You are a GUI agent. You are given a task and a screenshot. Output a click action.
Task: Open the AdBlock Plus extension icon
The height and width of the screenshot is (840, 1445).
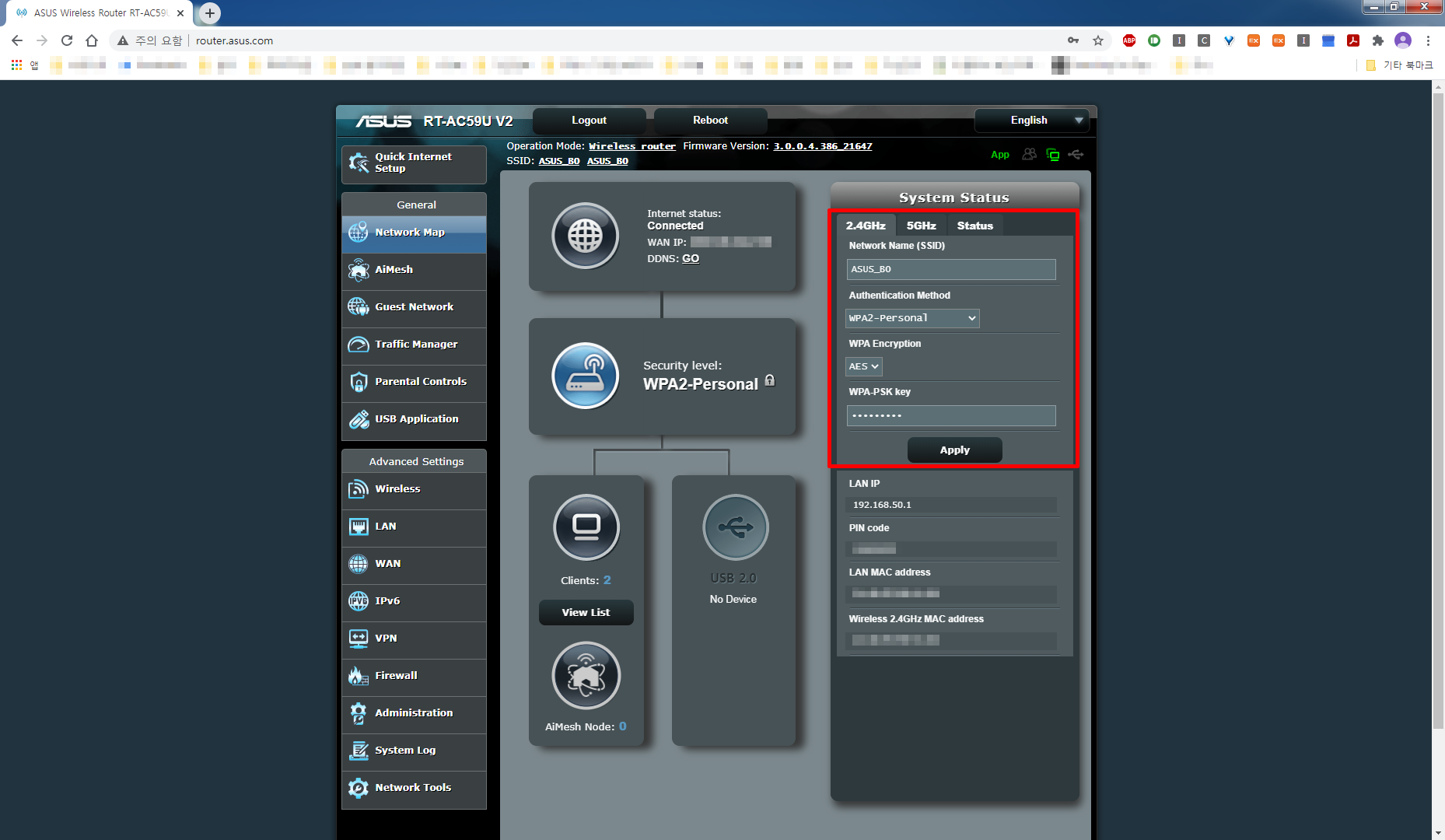click(x=1129, y=40)
